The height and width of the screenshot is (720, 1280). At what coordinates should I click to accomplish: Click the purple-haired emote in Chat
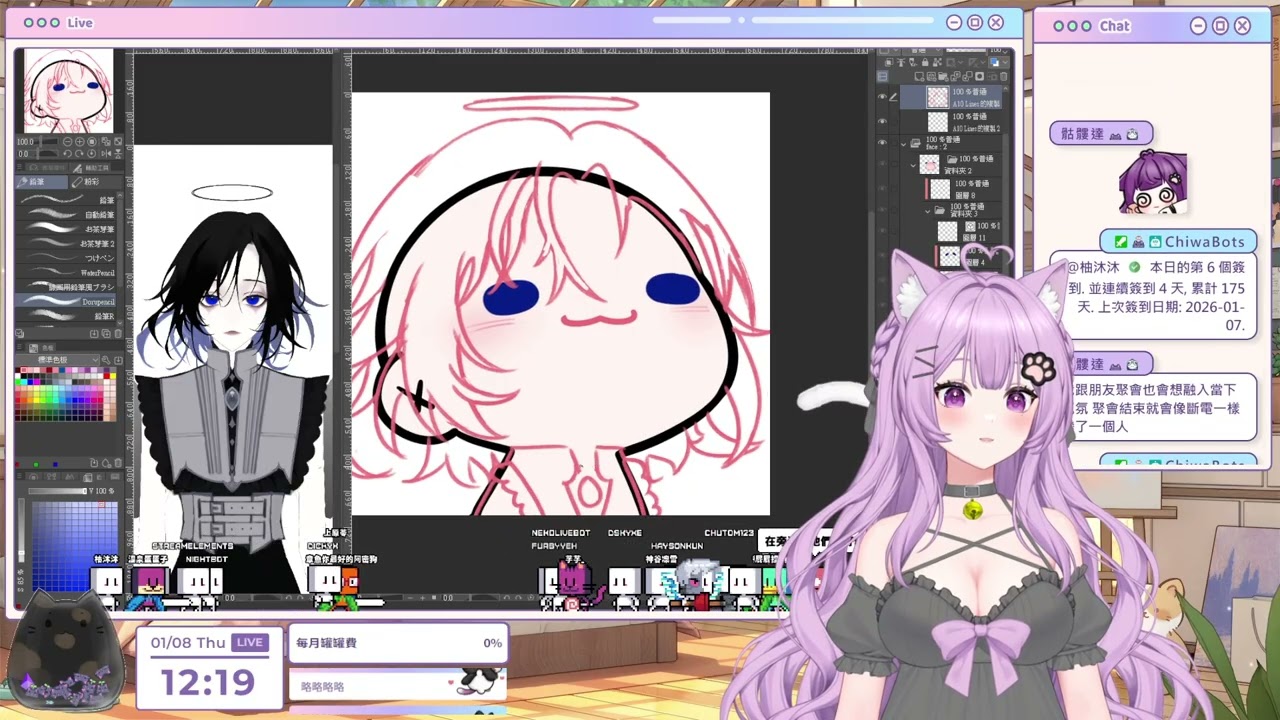coord(1153,182)
